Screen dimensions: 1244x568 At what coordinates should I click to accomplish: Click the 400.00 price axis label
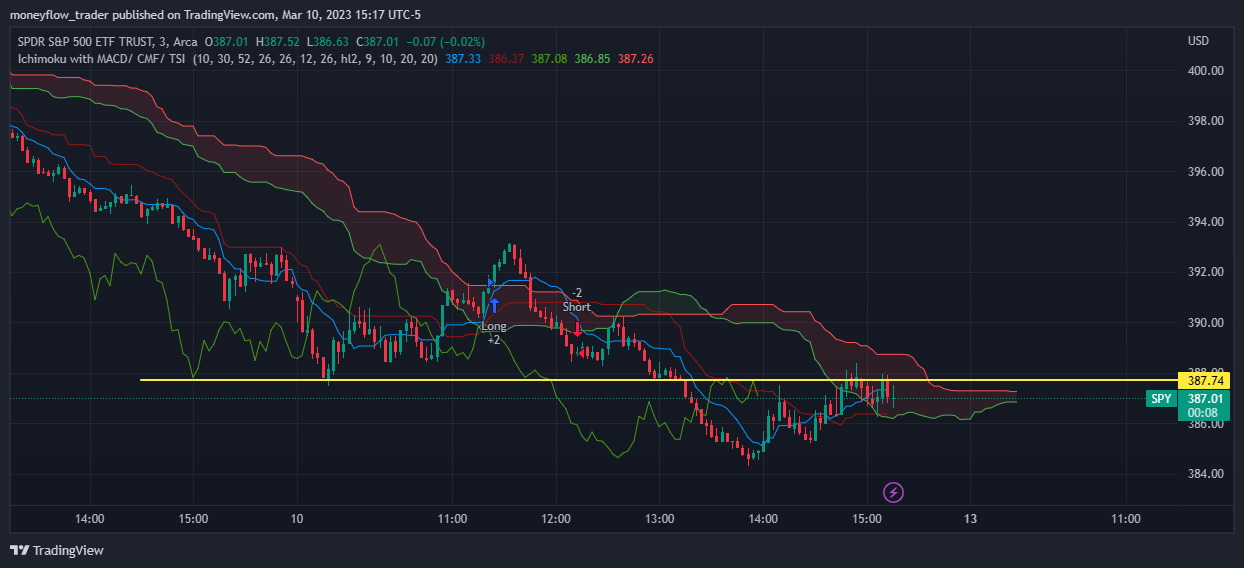pos(1205,71)
